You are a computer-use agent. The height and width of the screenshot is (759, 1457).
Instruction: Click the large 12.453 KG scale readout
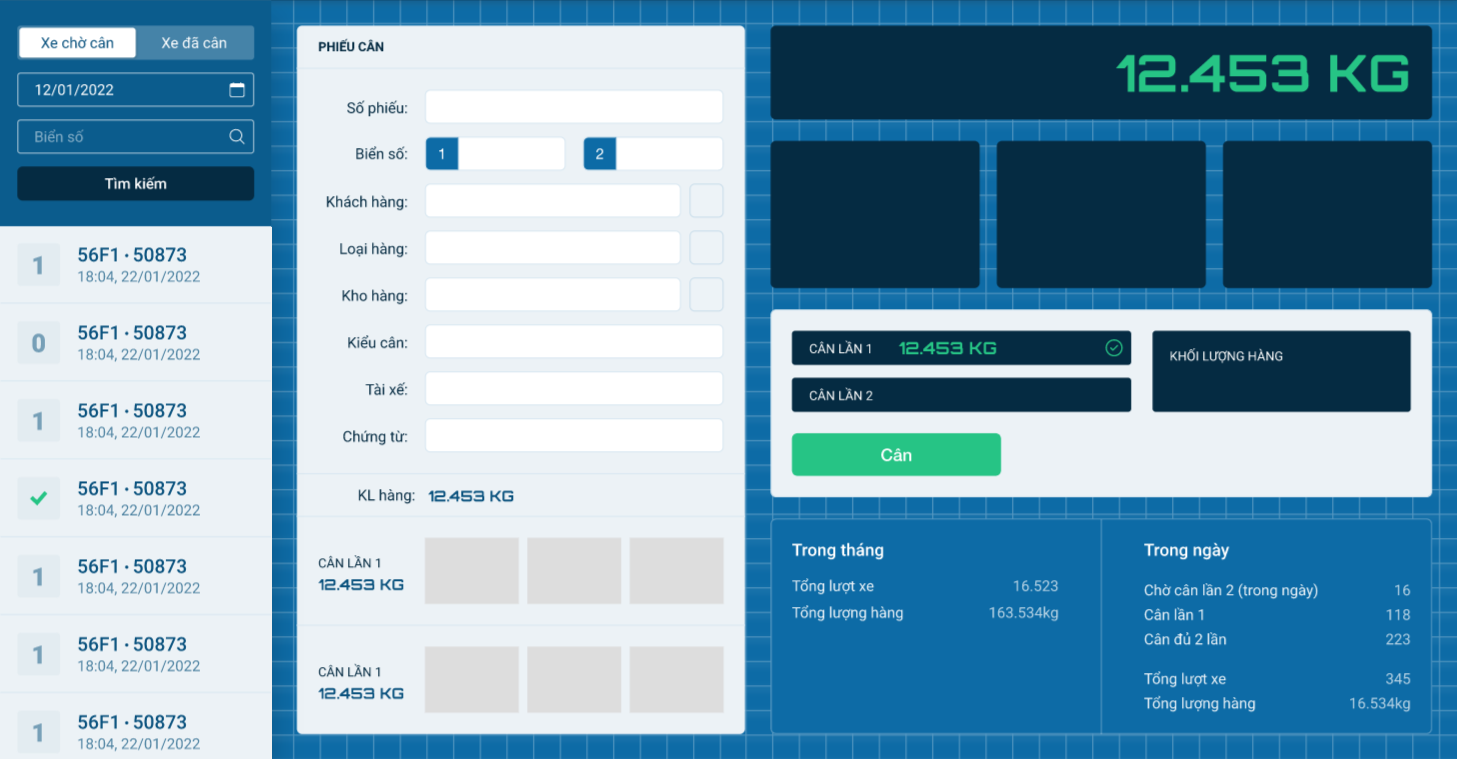point(1262,73)
